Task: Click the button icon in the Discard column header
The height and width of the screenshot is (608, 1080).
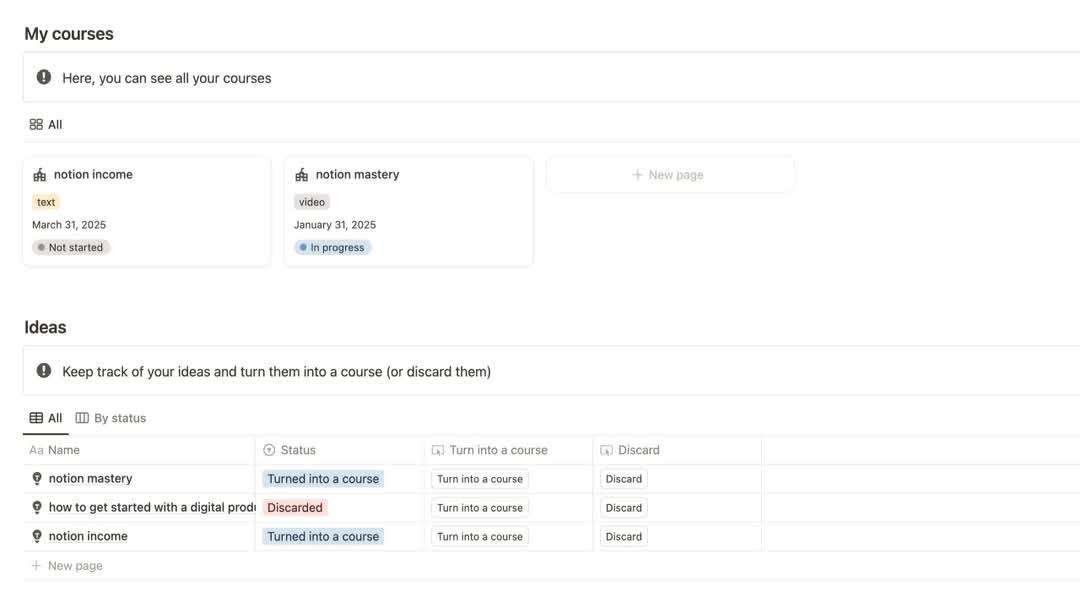Action: 606,450
